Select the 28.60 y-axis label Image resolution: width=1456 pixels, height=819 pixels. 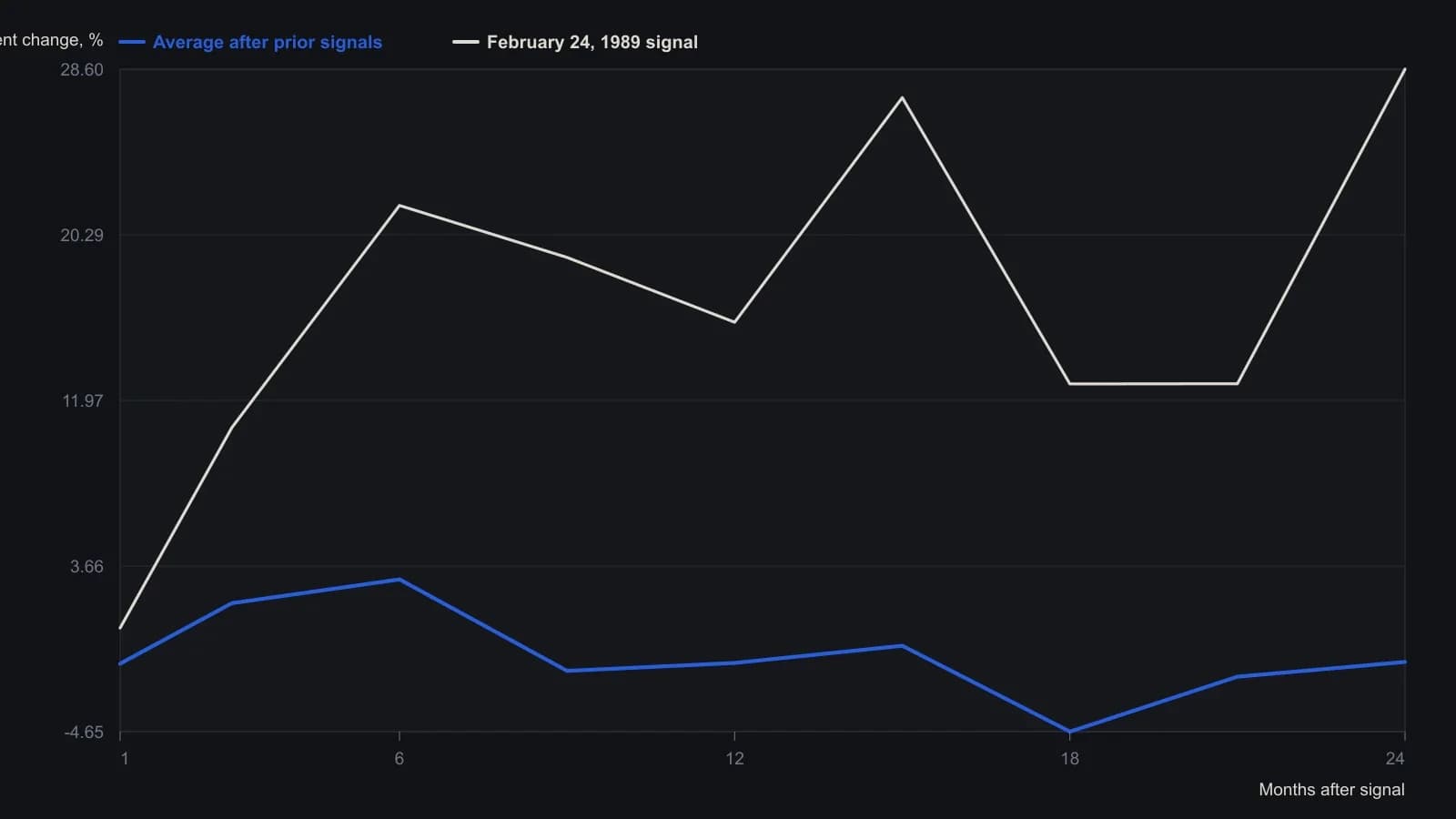pyautogui.click(x=82, y=70)
